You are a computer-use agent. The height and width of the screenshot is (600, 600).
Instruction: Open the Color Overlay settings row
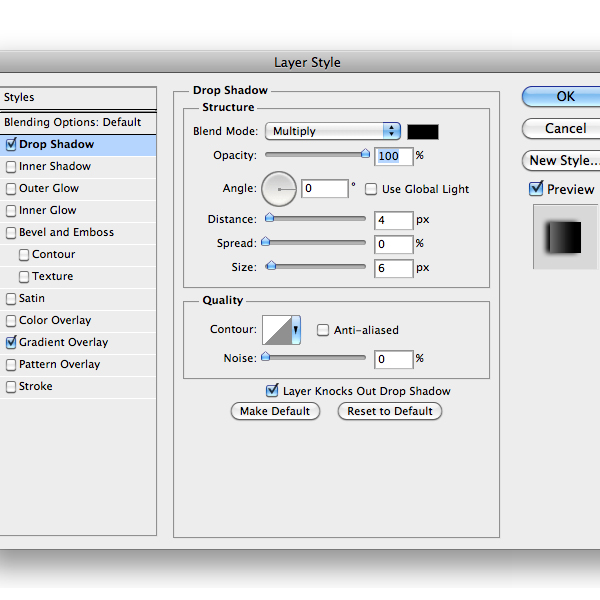pos(78,321)
